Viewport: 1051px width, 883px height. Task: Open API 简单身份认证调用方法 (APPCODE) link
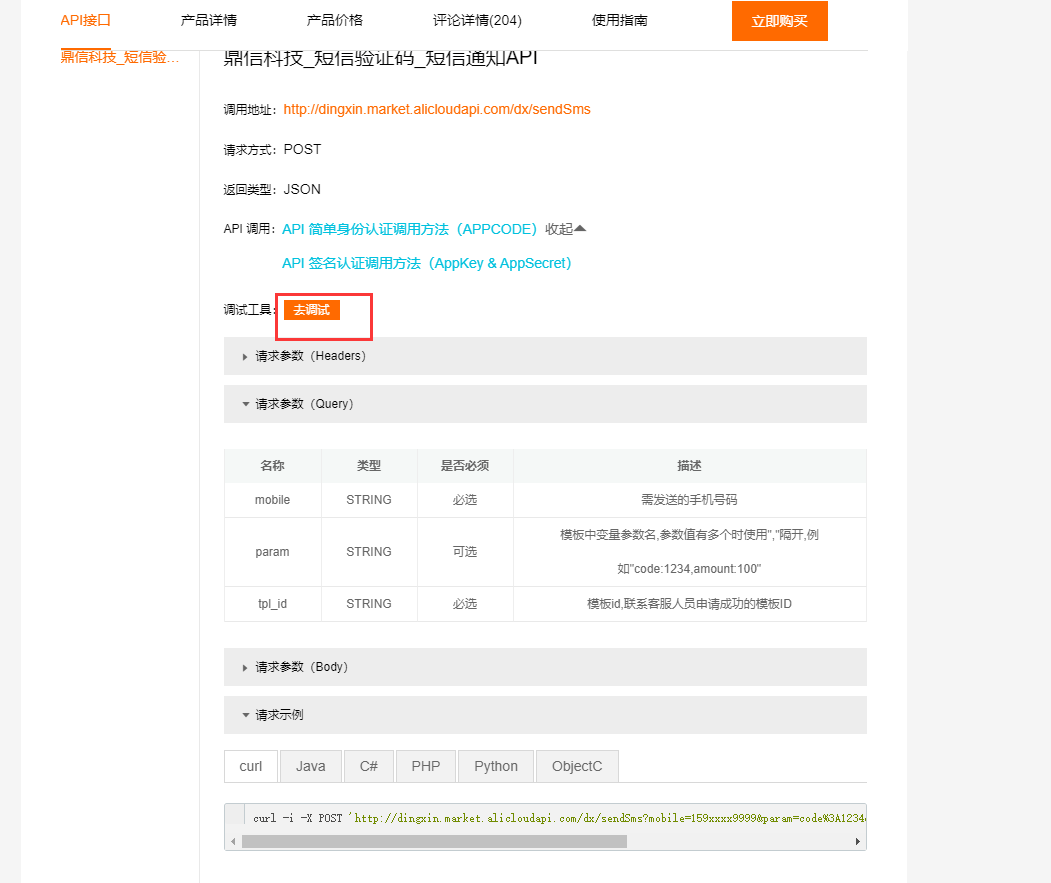(x=410, y=229)
